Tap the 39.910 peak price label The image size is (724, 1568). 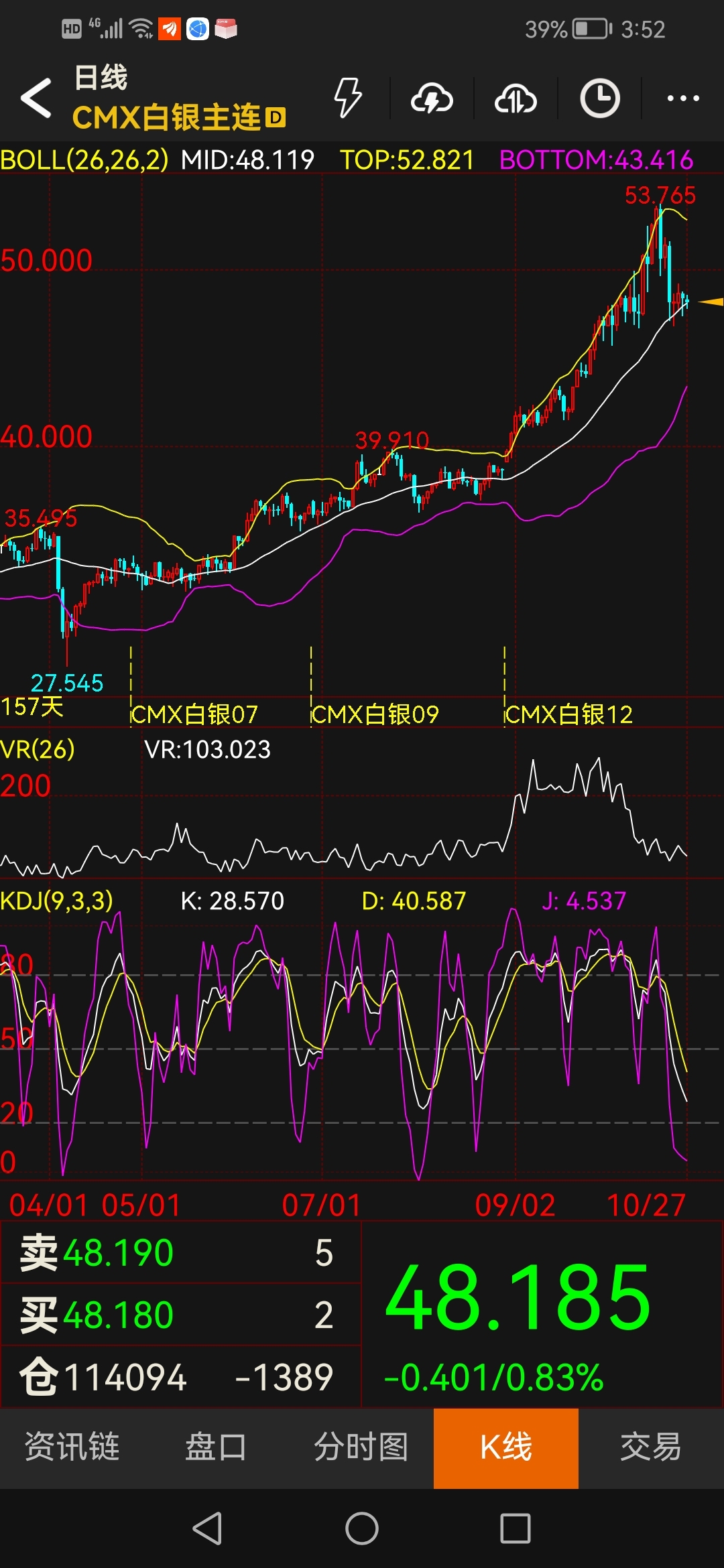click(391, 440)
